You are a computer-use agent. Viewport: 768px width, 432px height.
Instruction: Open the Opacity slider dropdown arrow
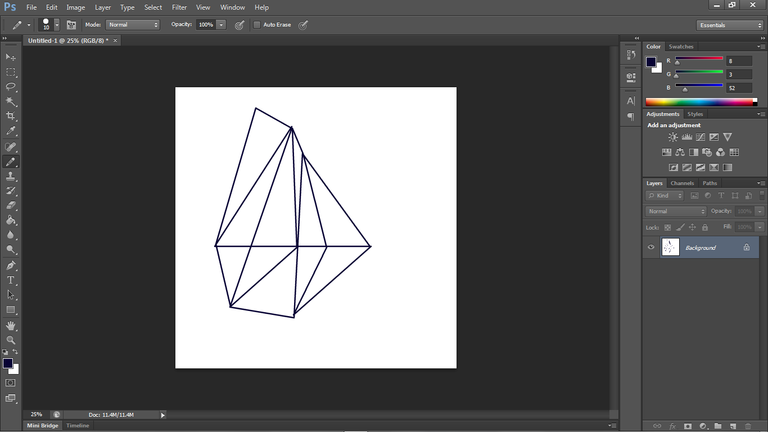point(221,24)
